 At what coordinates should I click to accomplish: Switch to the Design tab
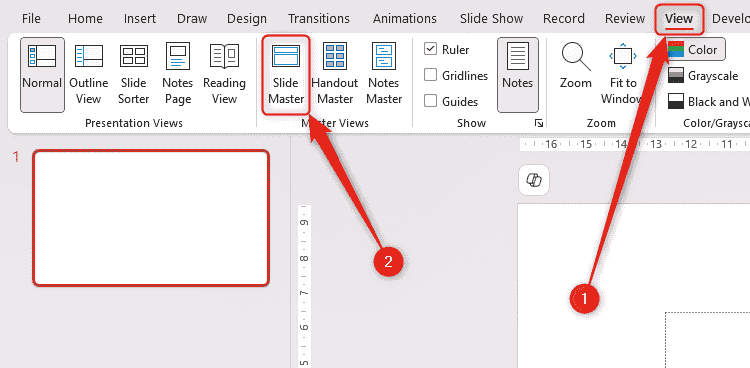[x=247, y=19]
